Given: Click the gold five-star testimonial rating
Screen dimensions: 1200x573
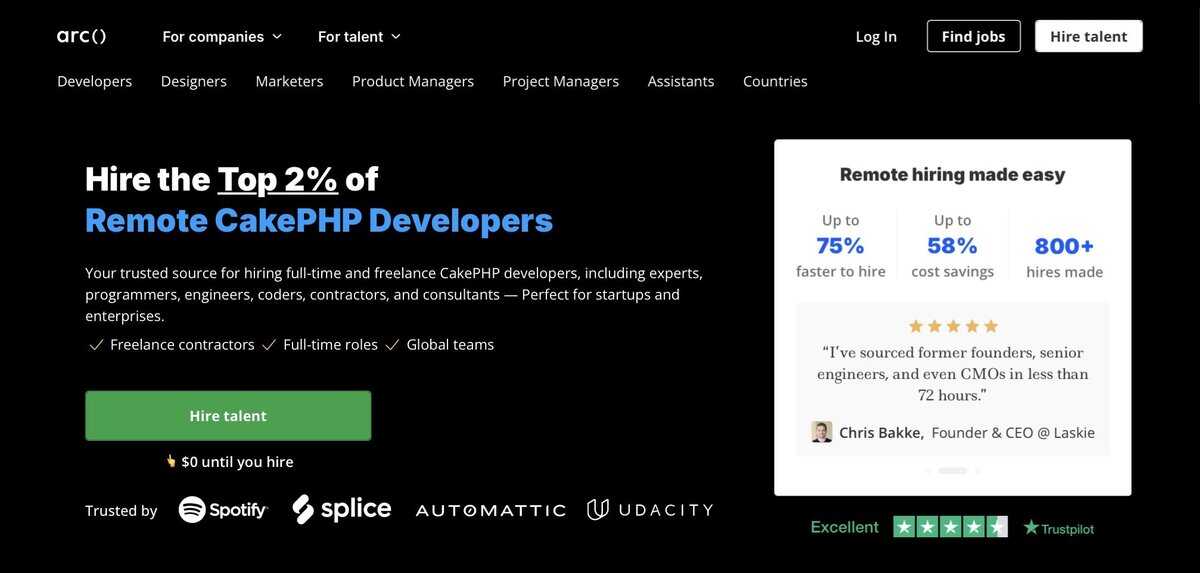Looking at the screenshot, I should (x=953, y=326).
